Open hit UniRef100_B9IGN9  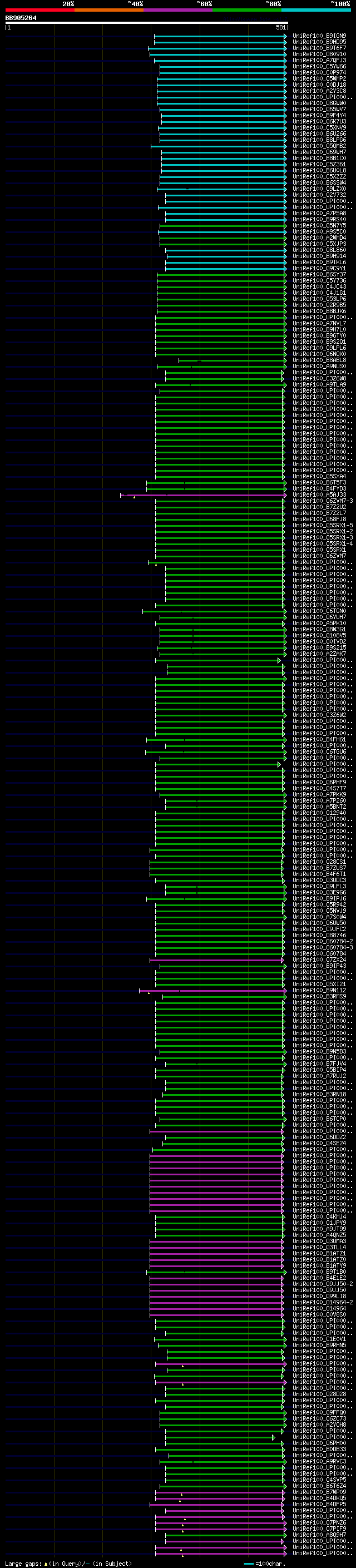point(319,36)
